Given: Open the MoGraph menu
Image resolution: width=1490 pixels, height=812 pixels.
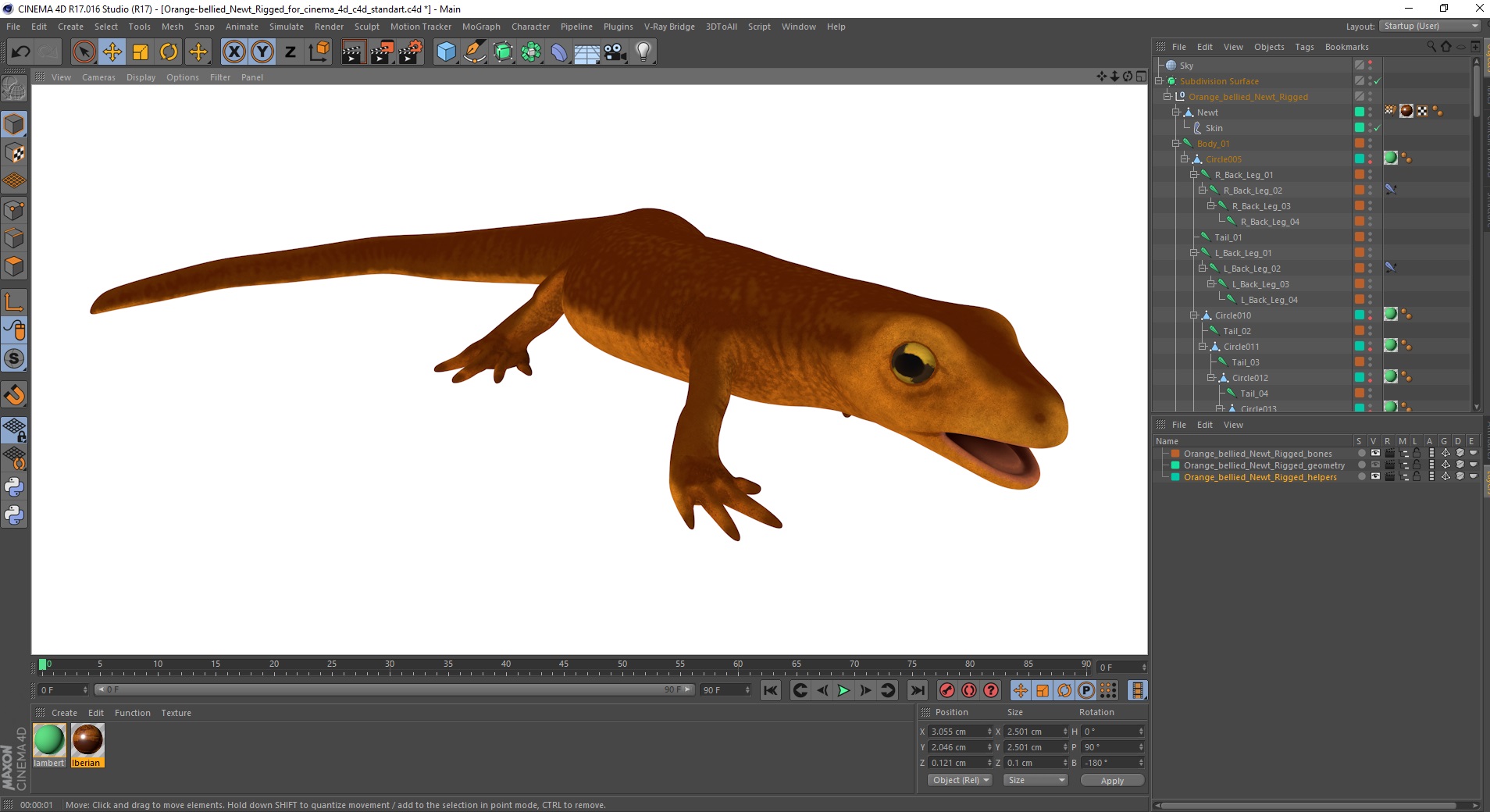Looking at the screenshot, I should [x=481, y=27].
